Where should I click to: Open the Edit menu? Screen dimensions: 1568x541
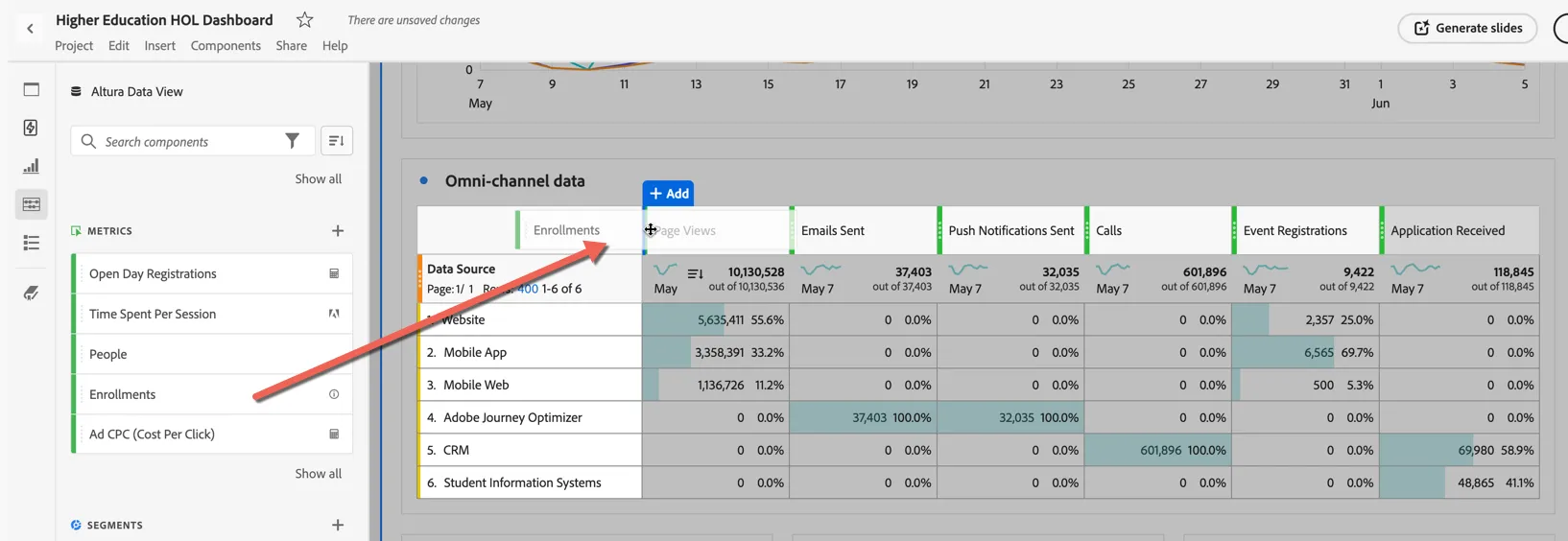119,45
